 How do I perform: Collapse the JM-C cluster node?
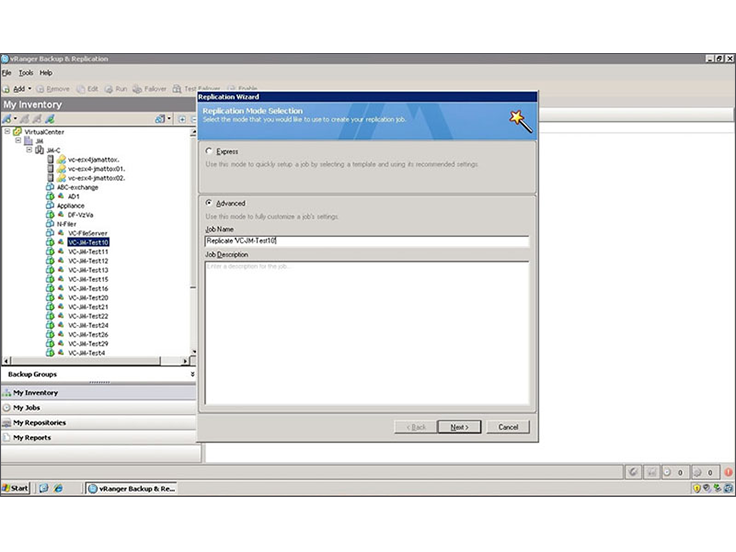(29, 150)
